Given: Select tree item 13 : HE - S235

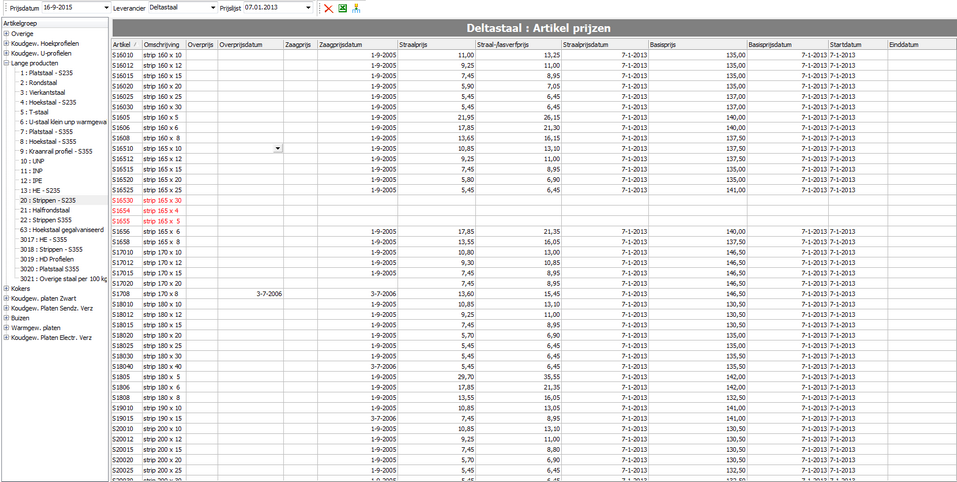Looking at the screenshot, I should [x=40, y=190].
